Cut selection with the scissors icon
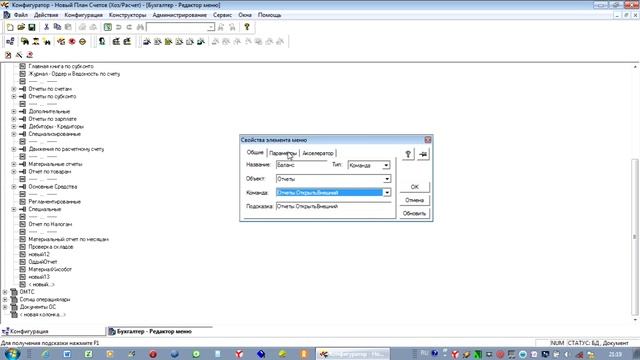Image resolution: width=640 pixels, height=360 pixels. click(x=46, y=27)
